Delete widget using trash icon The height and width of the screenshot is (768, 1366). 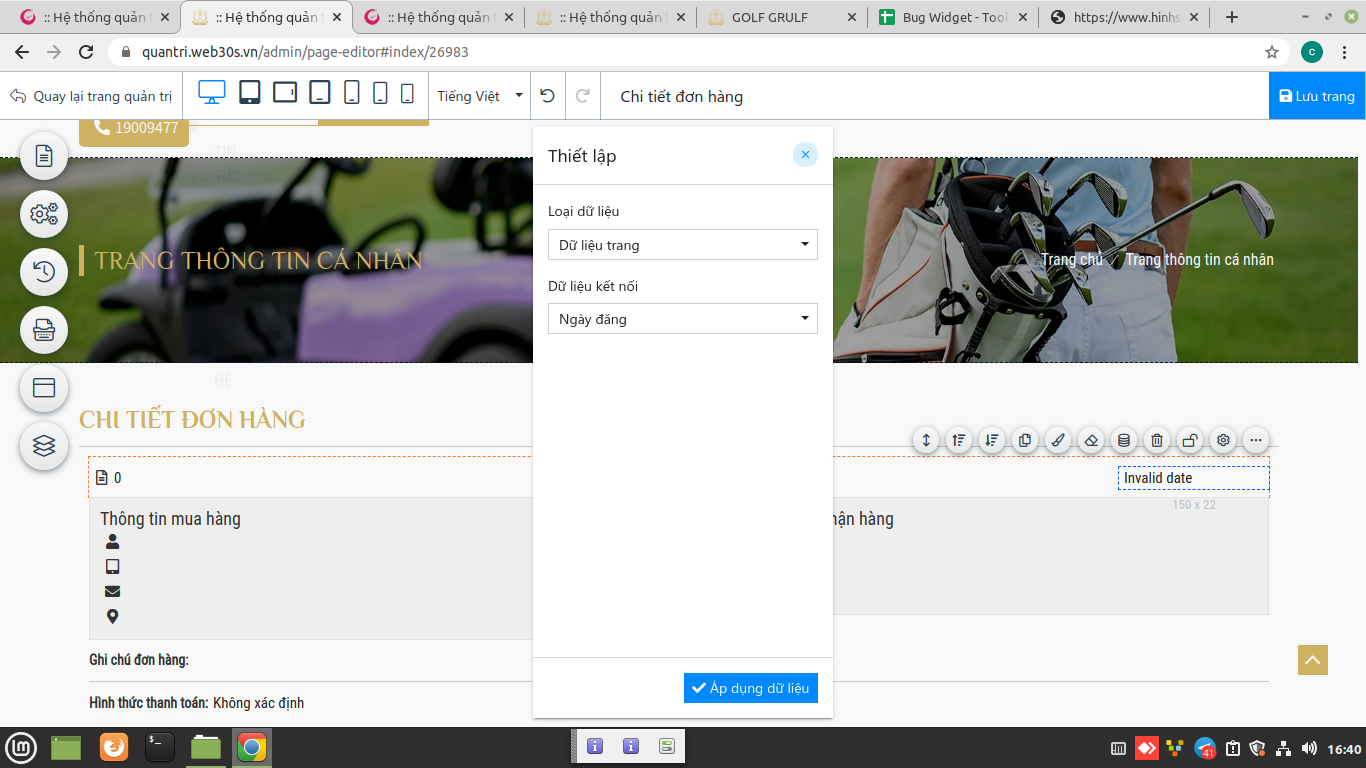coord(1157,440)
